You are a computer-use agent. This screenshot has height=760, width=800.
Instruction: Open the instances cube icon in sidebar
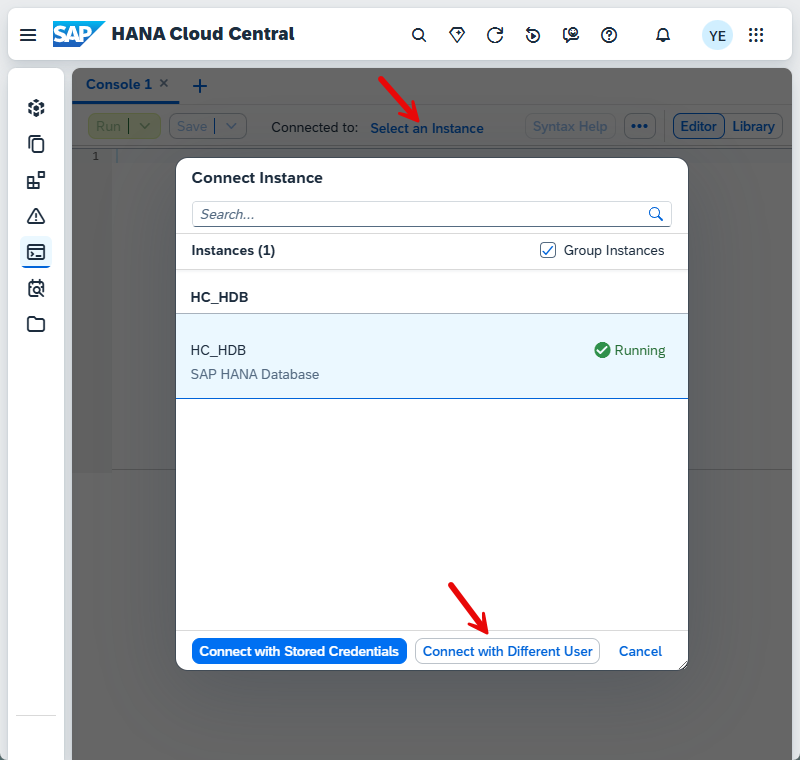pos(36,108)
